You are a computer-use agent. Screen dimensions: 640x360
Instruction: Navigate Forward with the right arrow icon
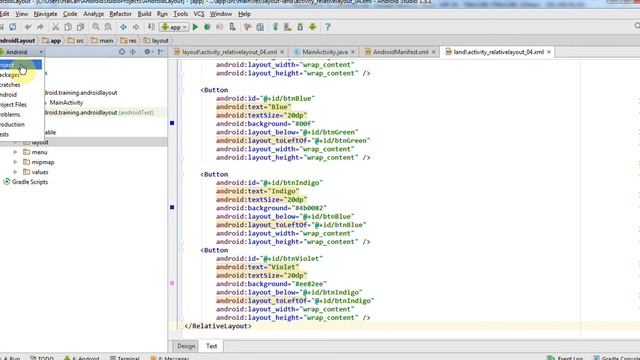[136, 27]
